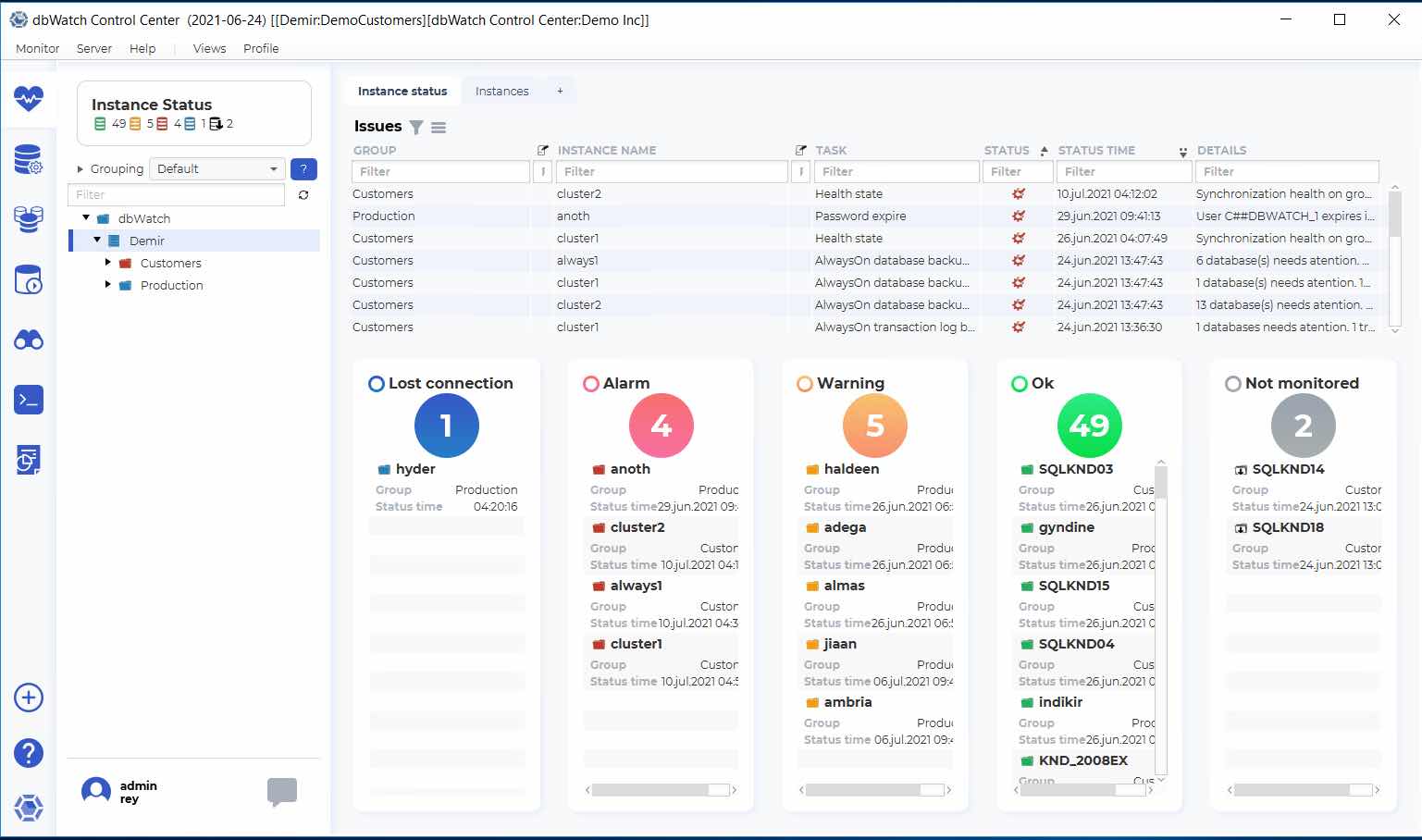Screen dimensions: 1422x840
Task: Click the dbWatch hexagon logo at sidebar bottom
Action: pyautogui.click(x=29, y=808)
